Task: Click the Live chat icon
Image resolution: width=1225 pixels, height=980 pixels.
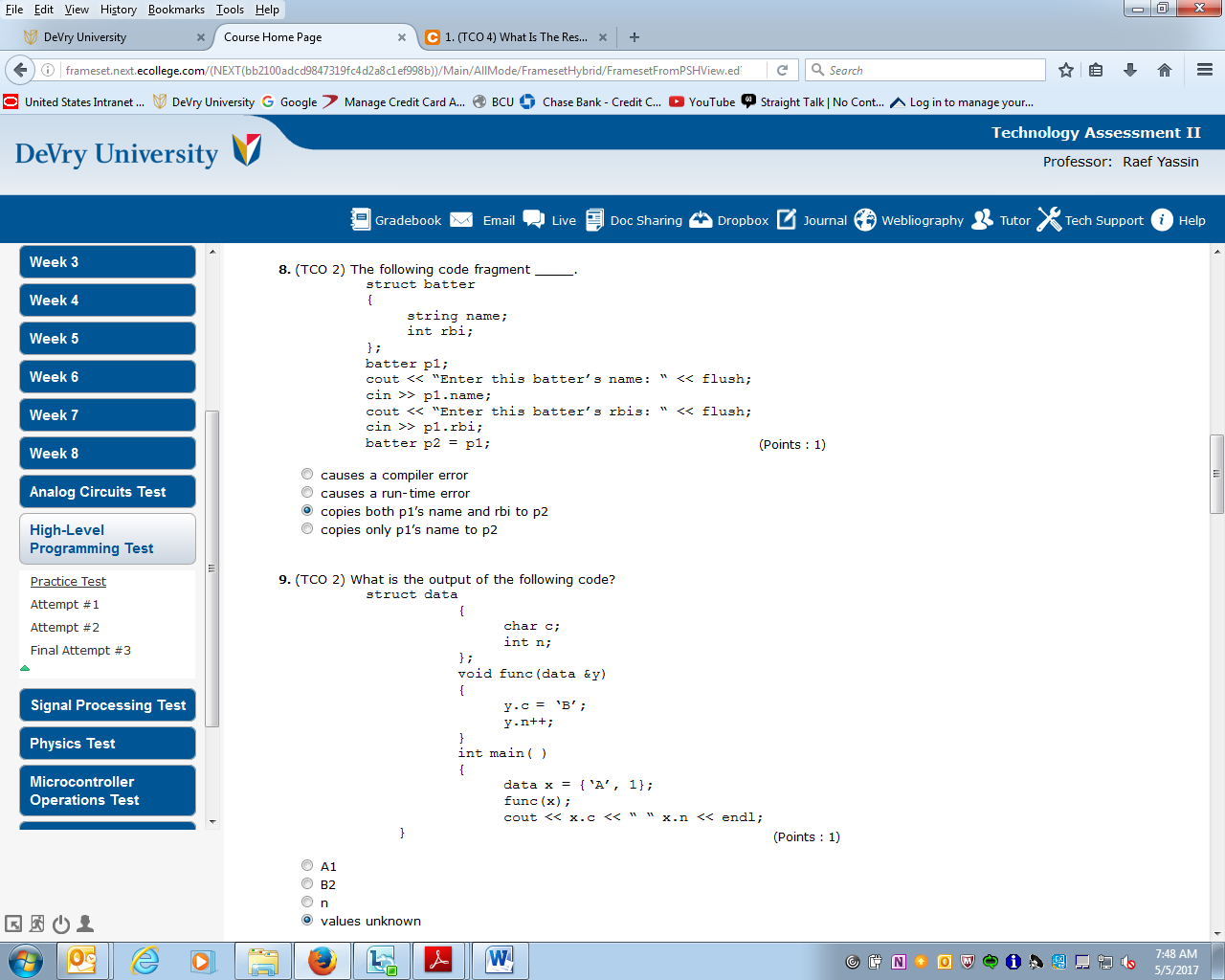Action: click(x=533, y=219)
